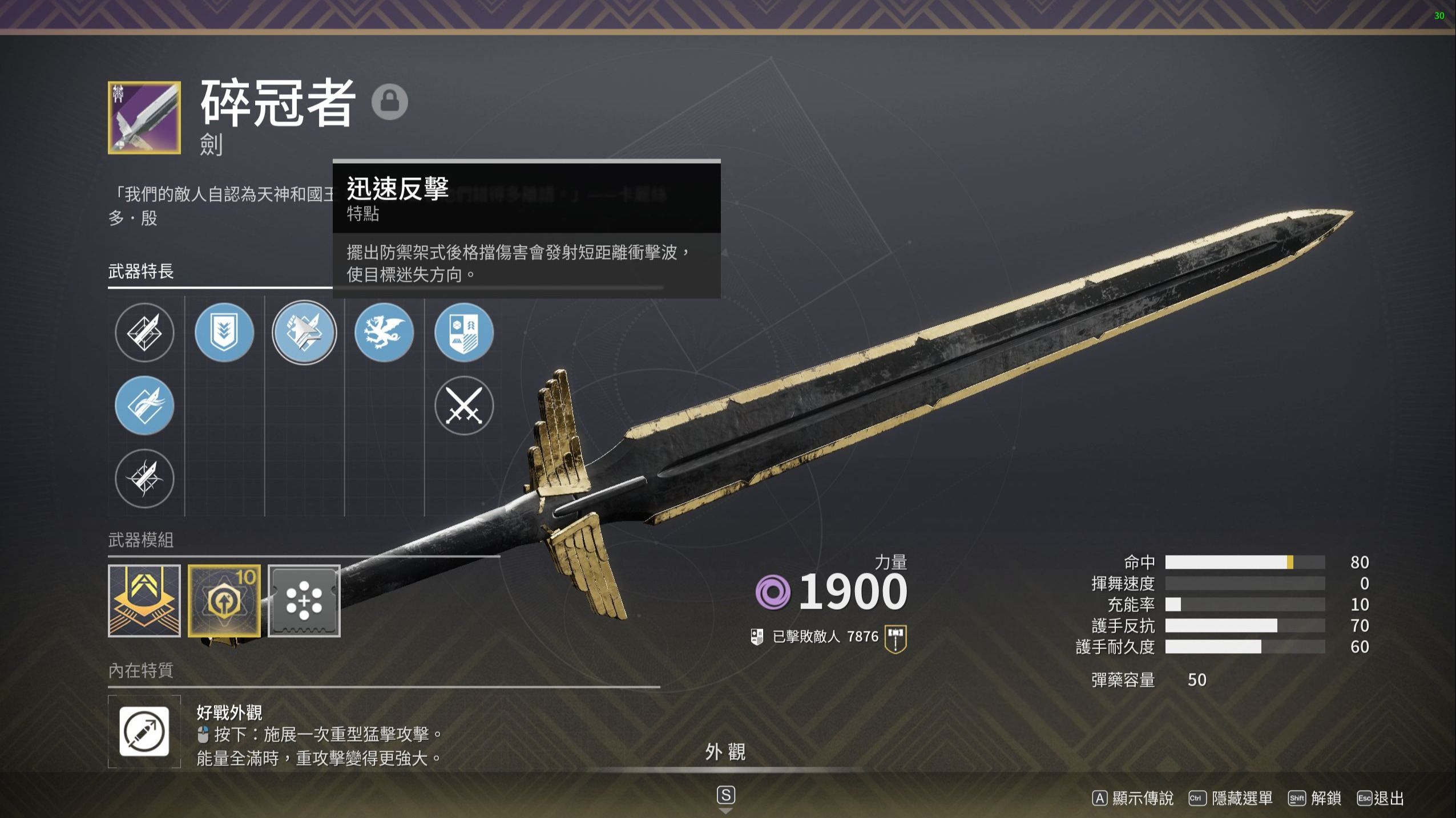Expand the 外觀 appearance section
Viewport: 1456px width, 818px height.
click(725, 752)
